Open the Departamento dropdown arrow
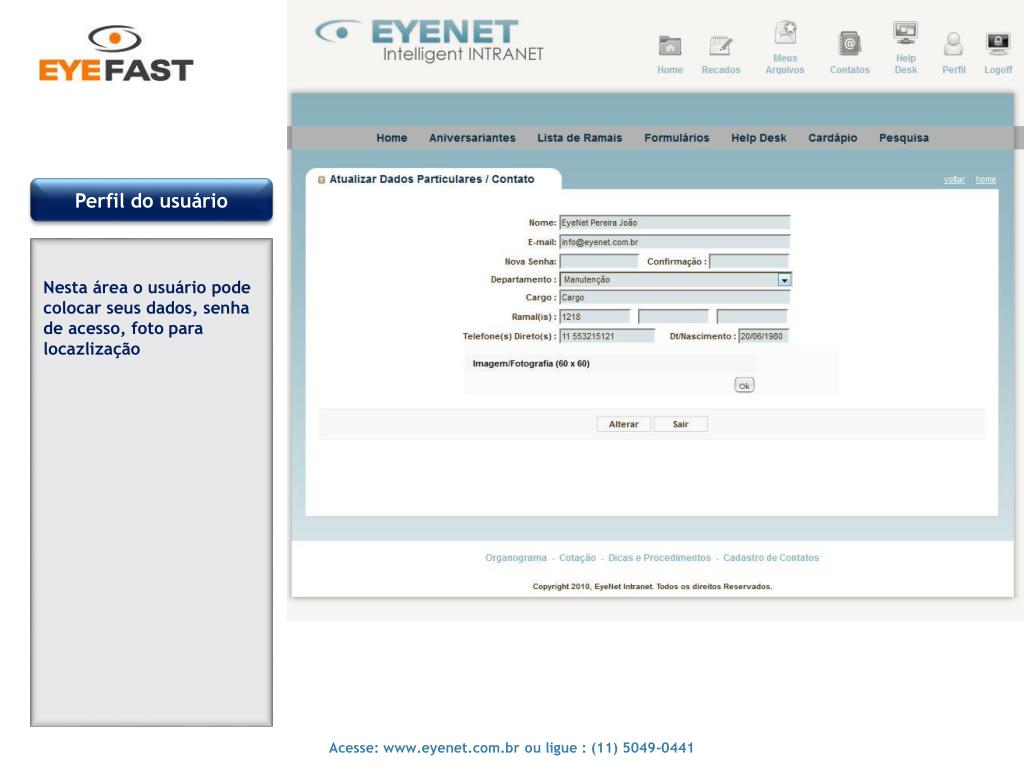Screen dimensions: 1024x768 pyautogui.click(x=784, y=280)
